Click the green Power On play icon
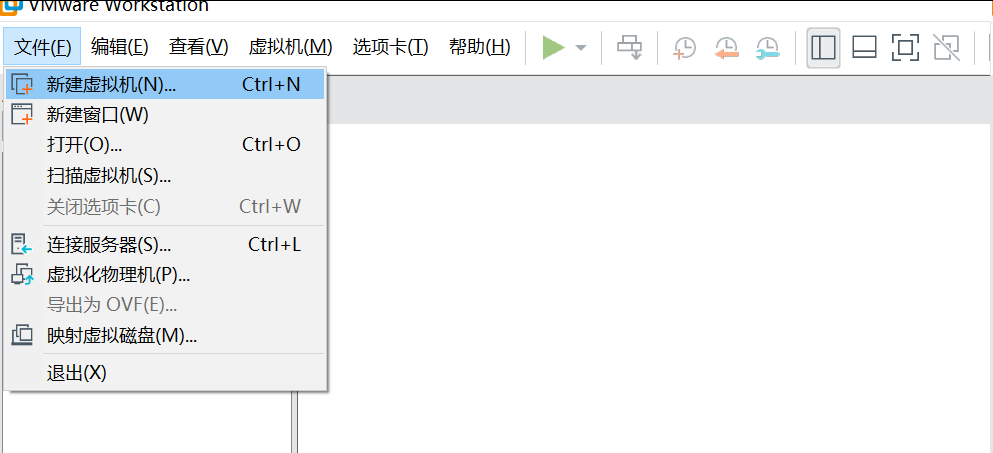 (x=553, y=48)
